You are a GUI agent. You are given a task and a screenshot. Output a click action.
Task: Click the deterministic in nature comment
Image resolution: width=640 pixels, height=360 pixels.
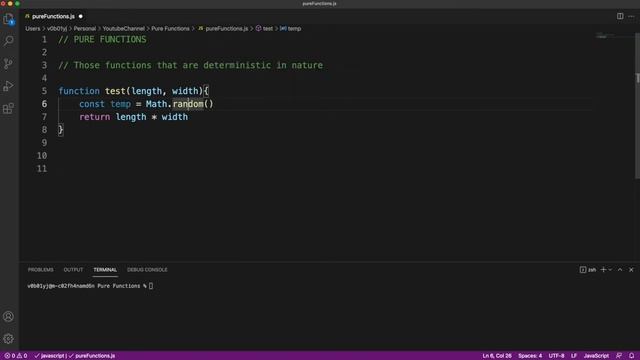263,65
